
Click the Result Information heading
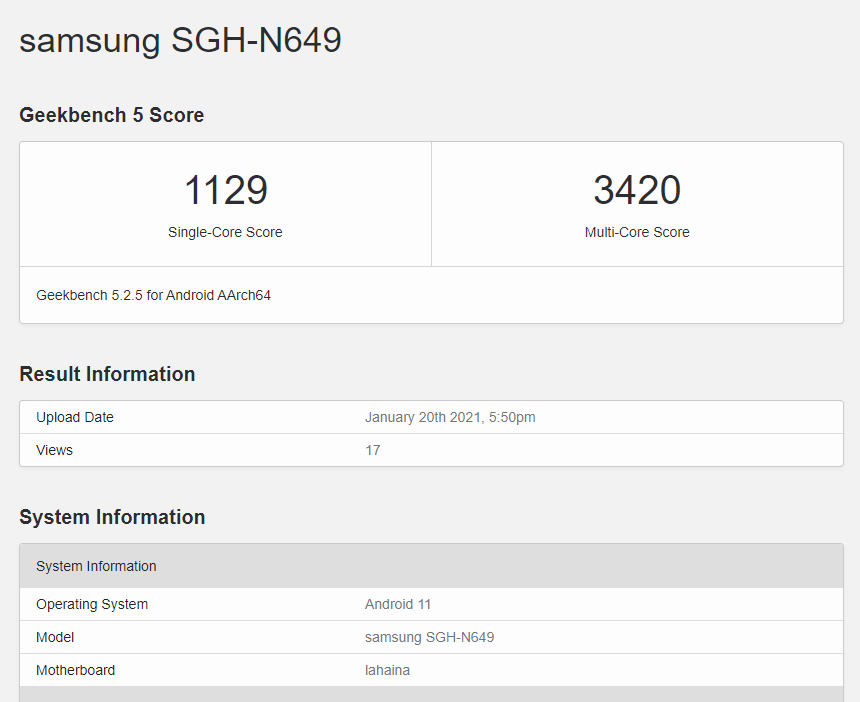(107, 374)
